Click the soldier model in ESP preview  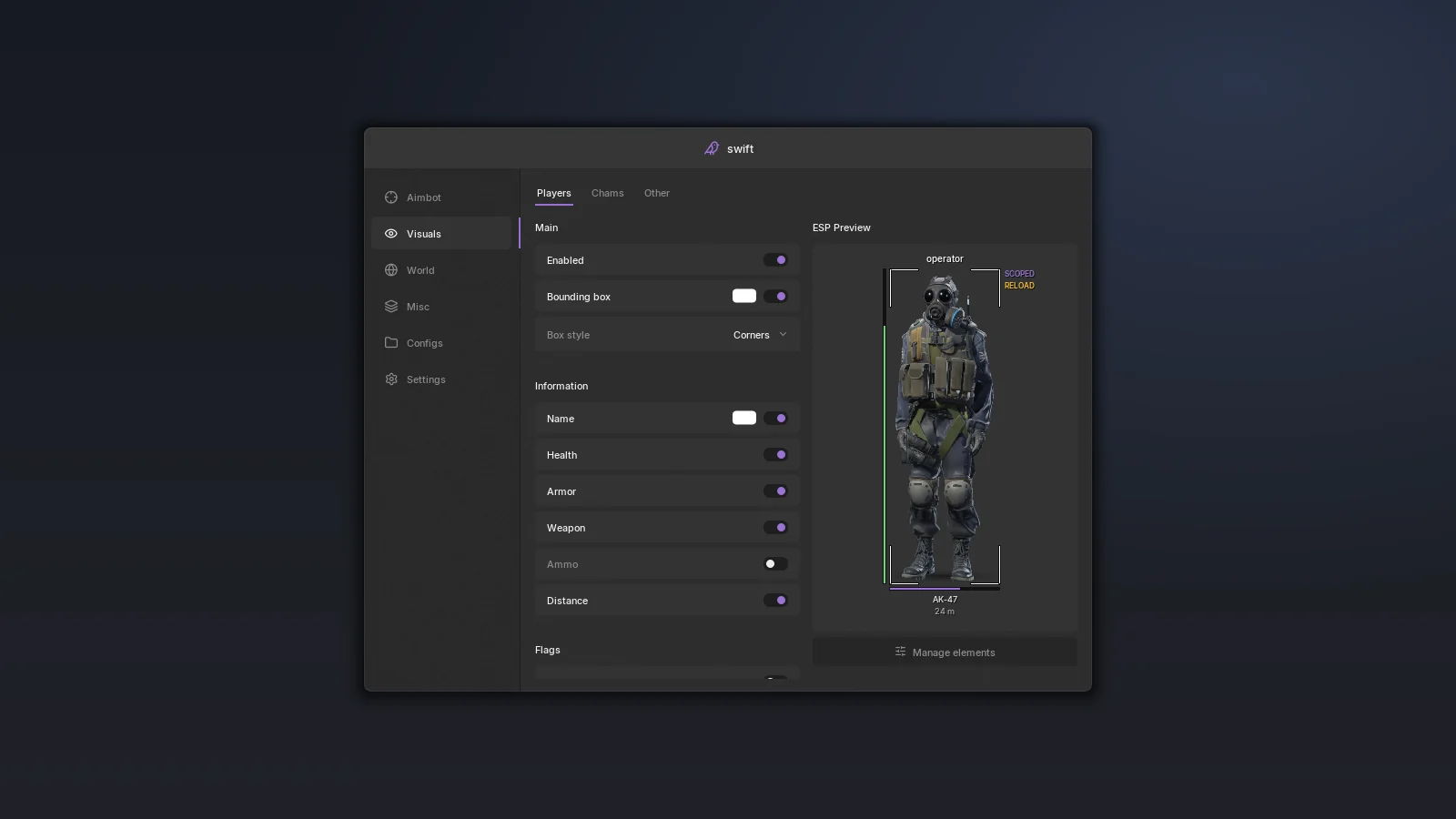point(945,428)
